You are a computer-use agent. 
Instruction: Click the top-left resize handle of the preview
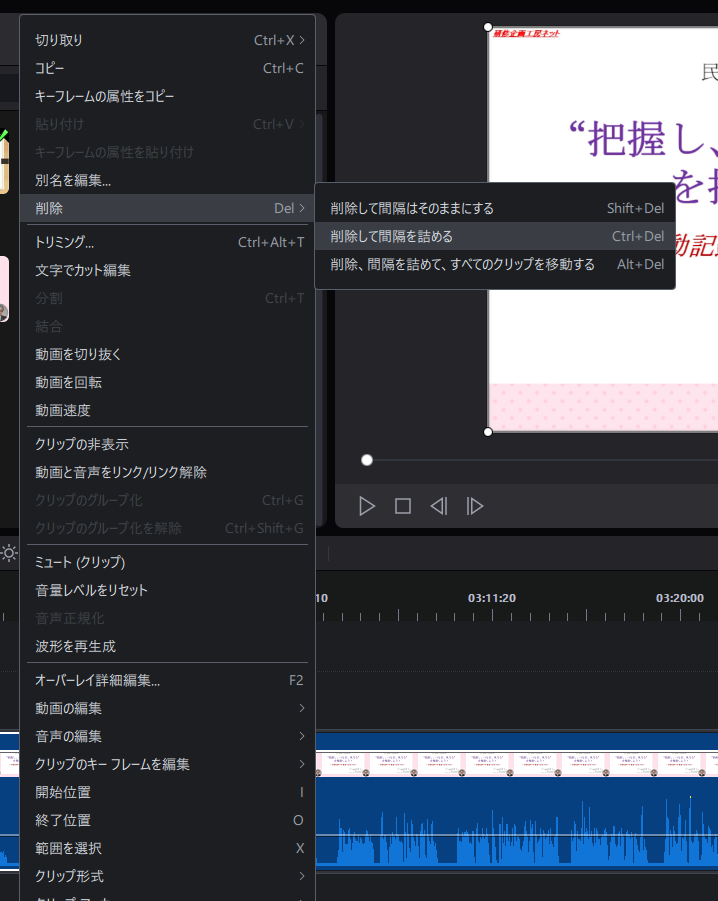[488, 28]
